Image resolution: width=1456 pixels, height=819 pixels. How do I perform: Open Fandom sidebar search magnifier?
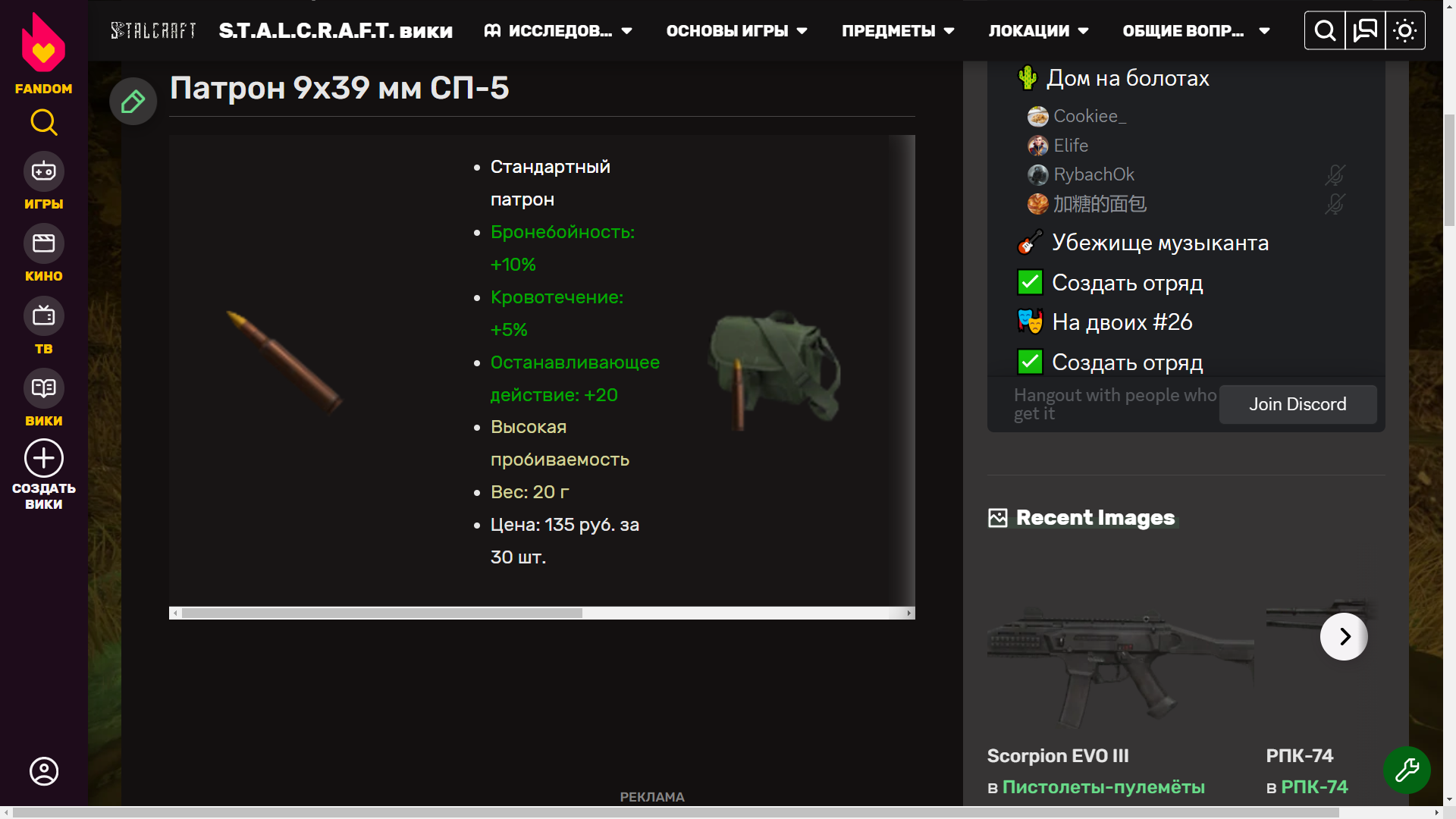coord(44,122)
